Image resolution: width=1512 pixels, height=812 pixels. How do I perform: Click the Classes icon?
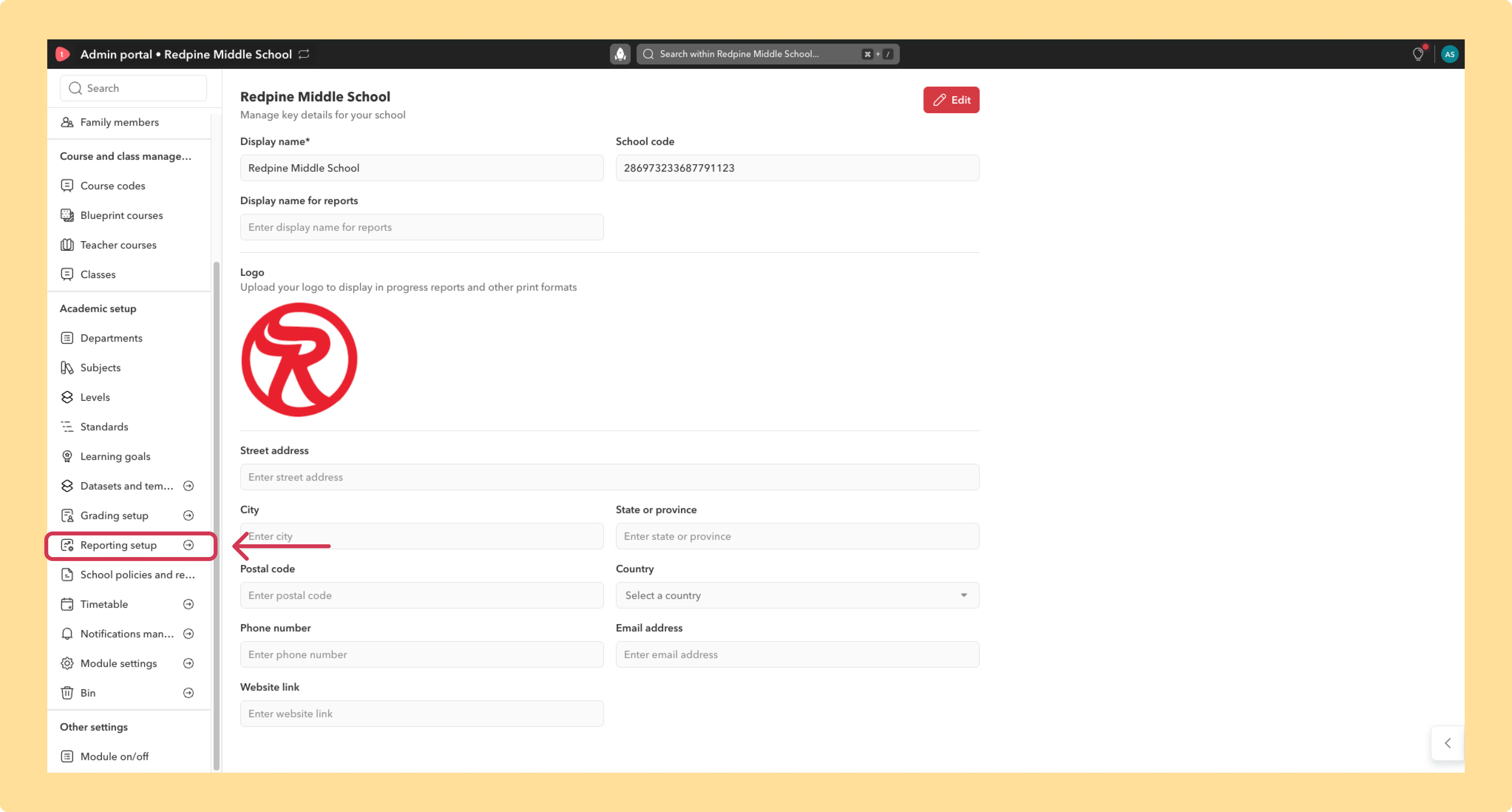coord(67,275)
